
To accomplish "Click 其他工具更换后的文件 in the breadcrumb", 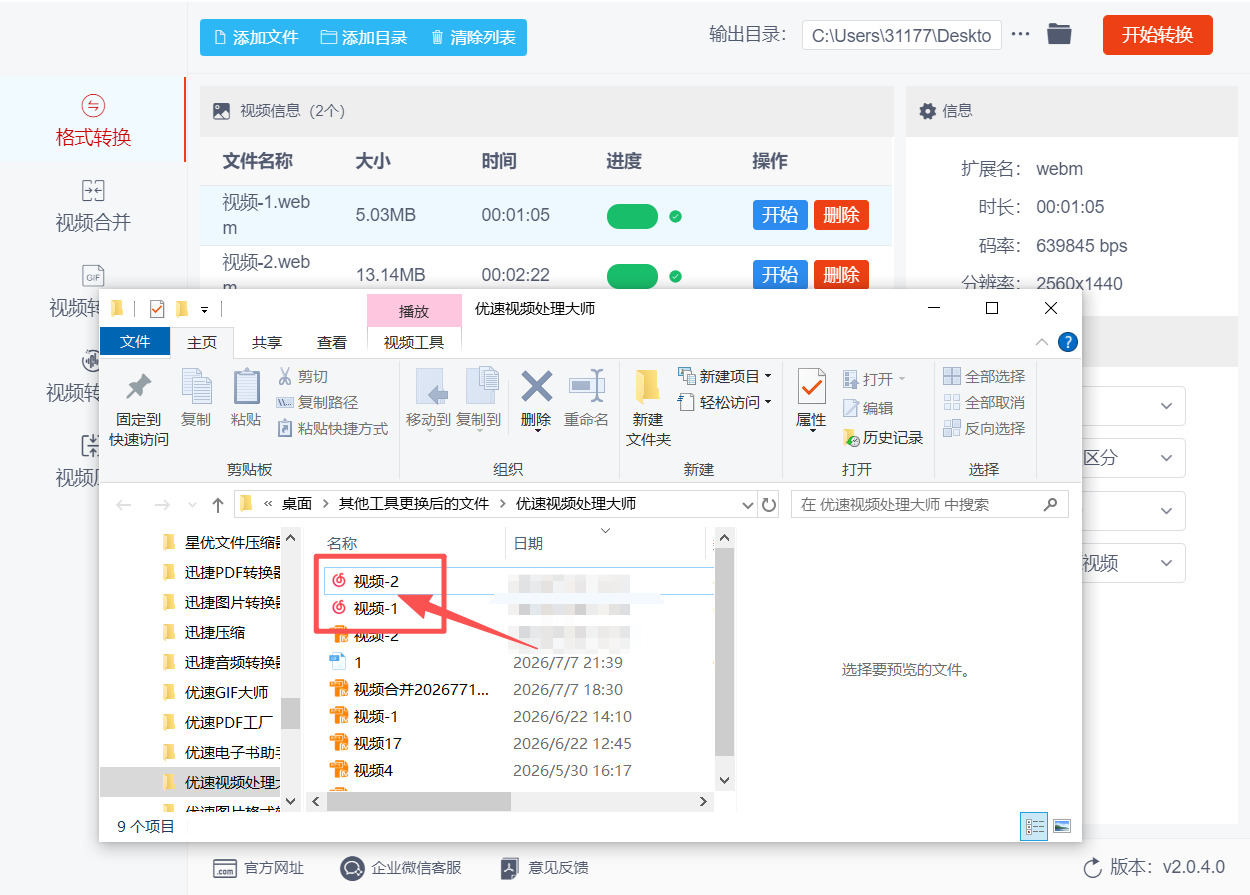I will point(414,505).
